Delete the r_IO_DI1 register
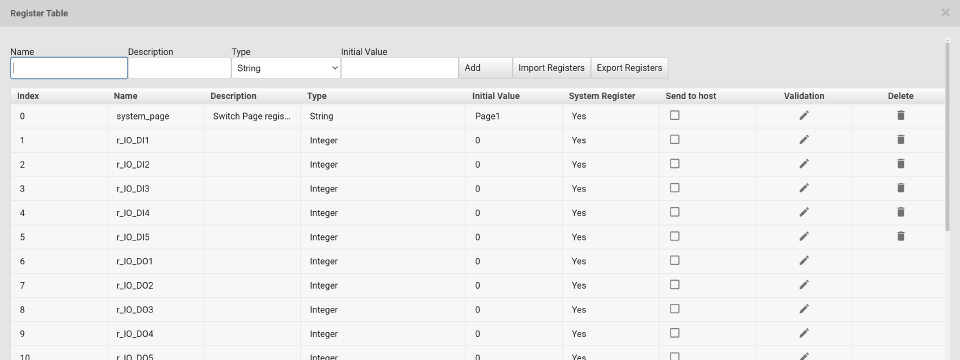 901,140
